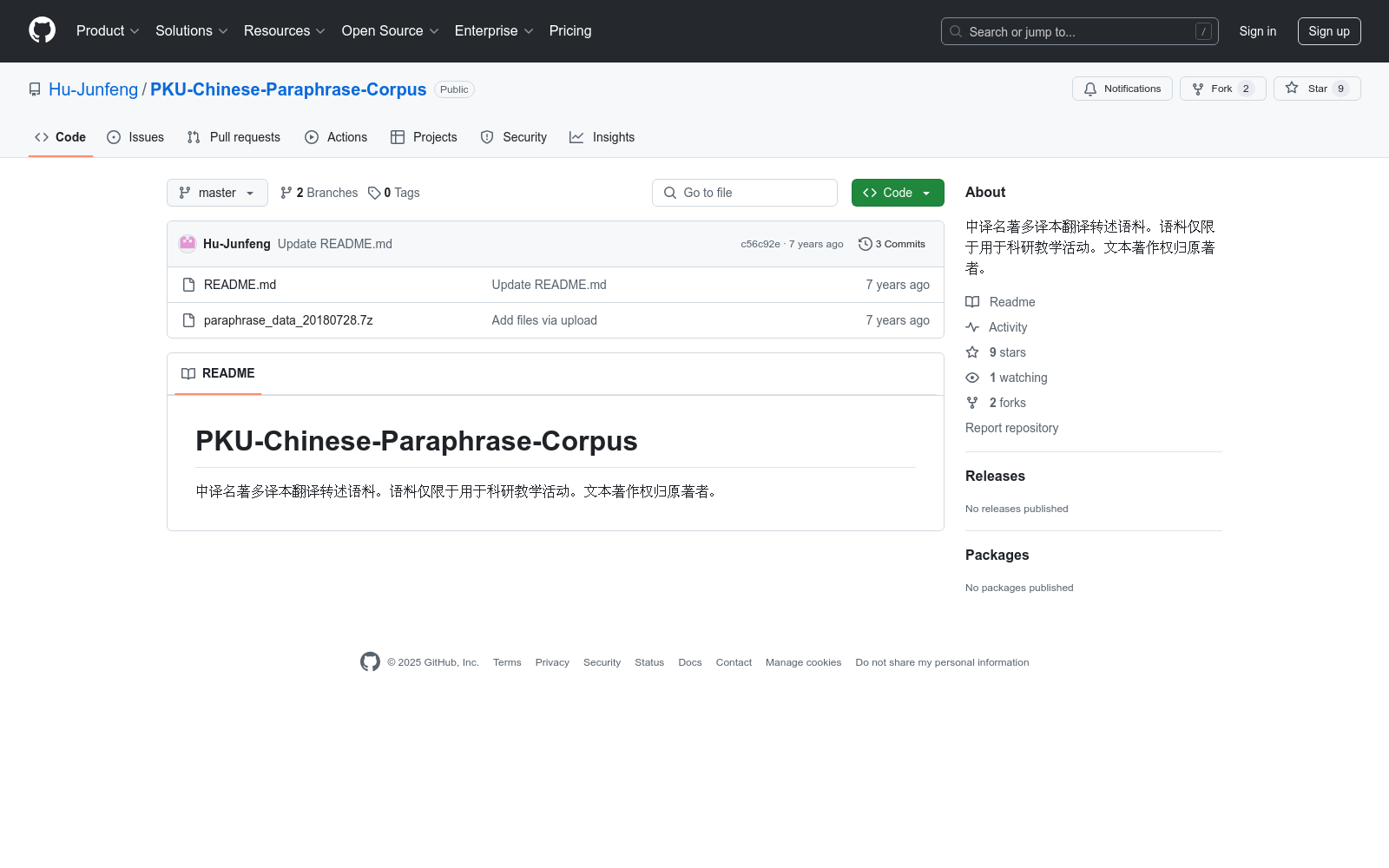Click the search magnifier icon in header
This screenshot has height=868, width=1389.
956,31
